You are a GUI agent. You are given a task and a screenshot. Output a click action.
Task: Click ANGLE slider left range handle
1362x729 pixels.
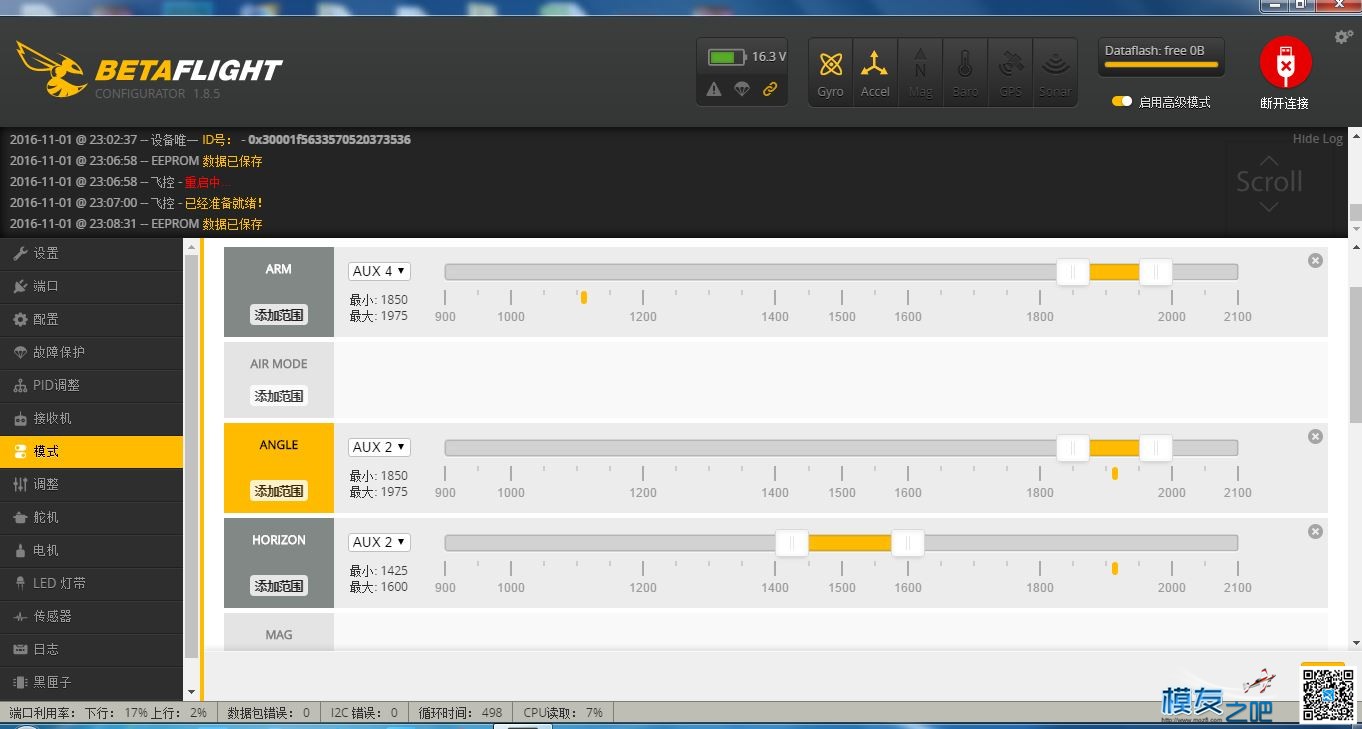pos(1073,448)
